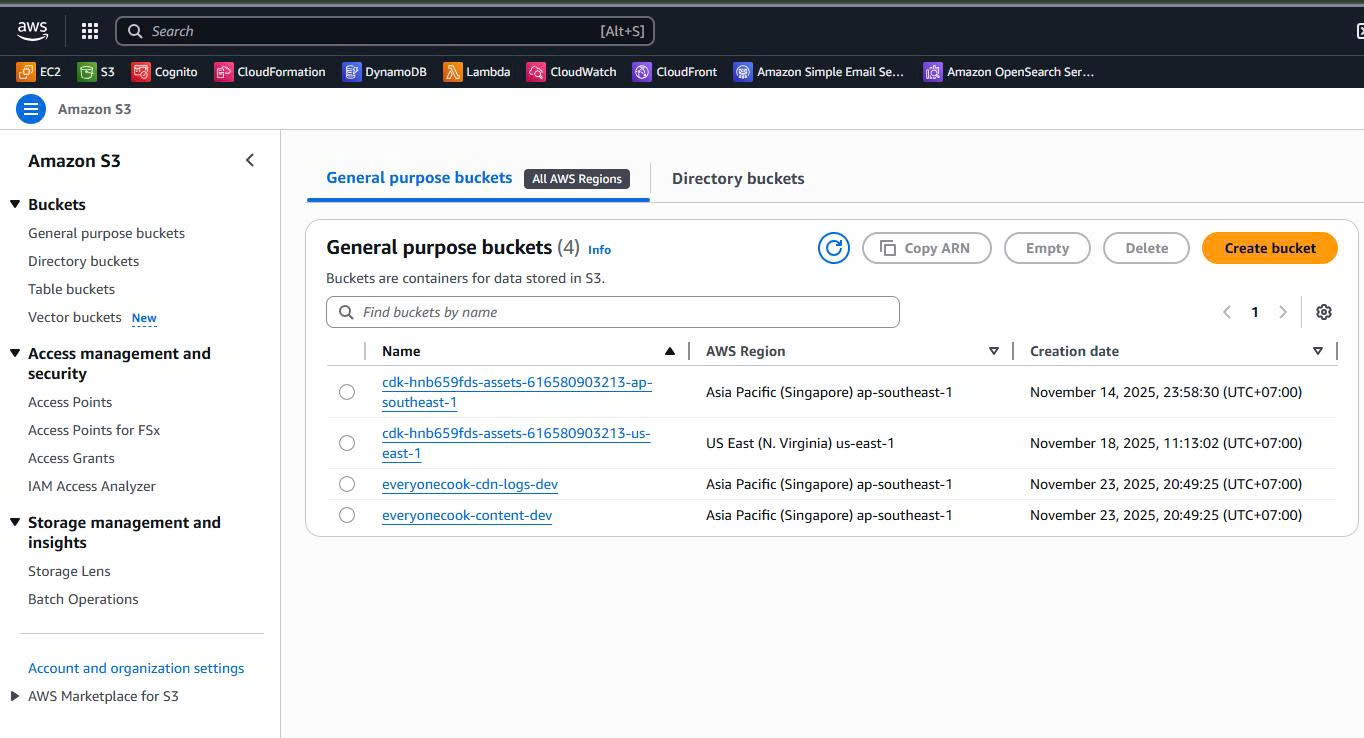Collapse the Buckets navigation section
The height and width of the screenshot is (738, 1364).
coord(15,204)
